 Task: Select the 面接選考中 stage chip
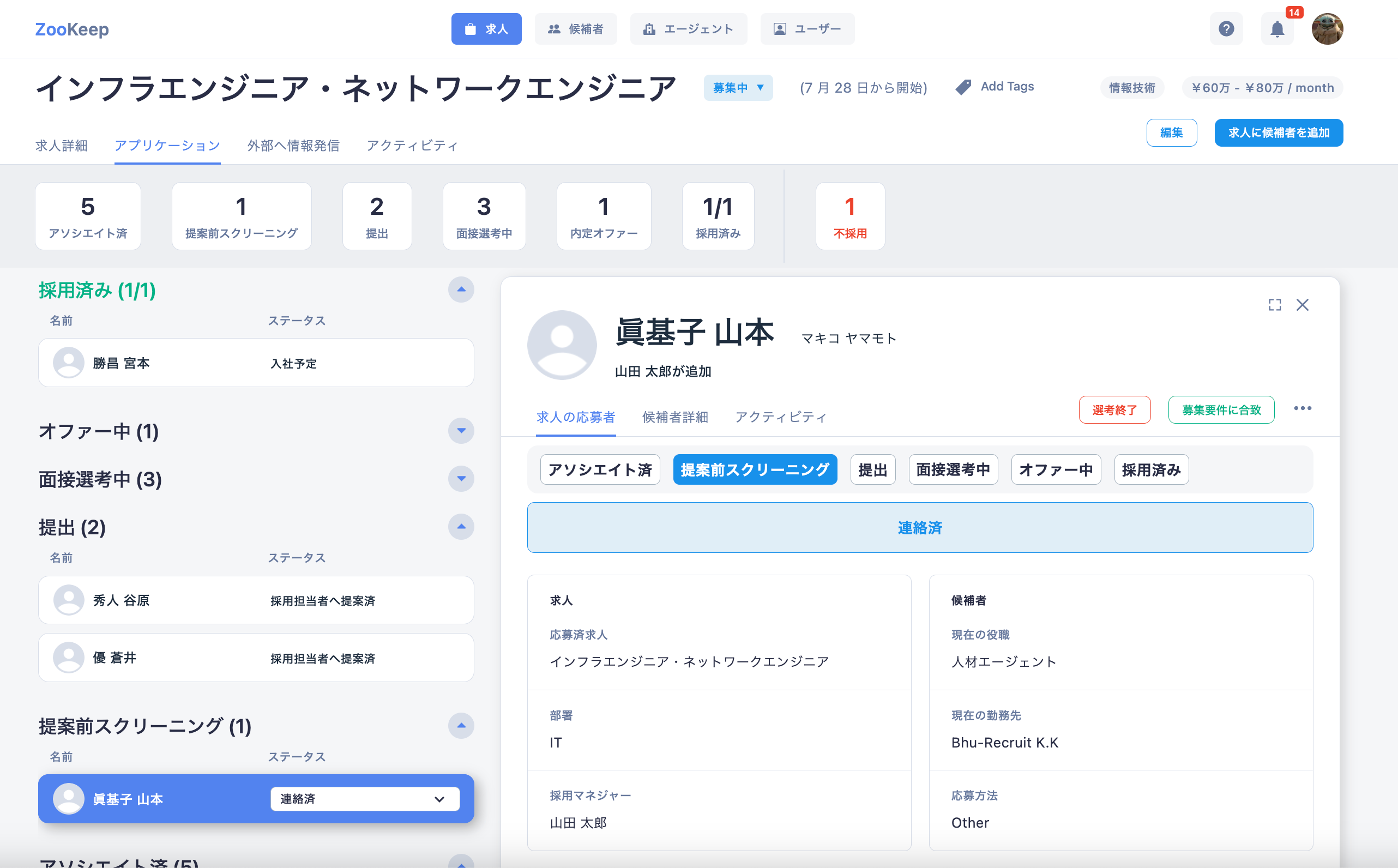point(953,469)
